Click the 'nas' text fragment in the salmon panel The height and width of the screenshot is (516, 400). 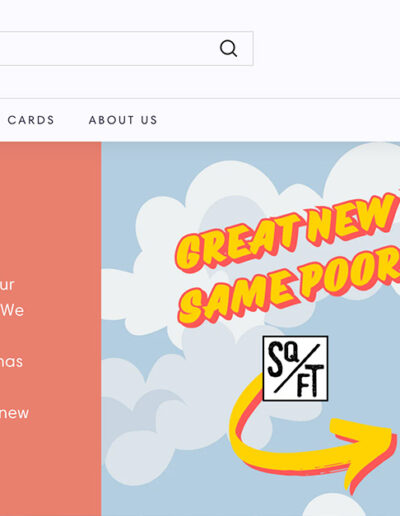coord(11,362)
